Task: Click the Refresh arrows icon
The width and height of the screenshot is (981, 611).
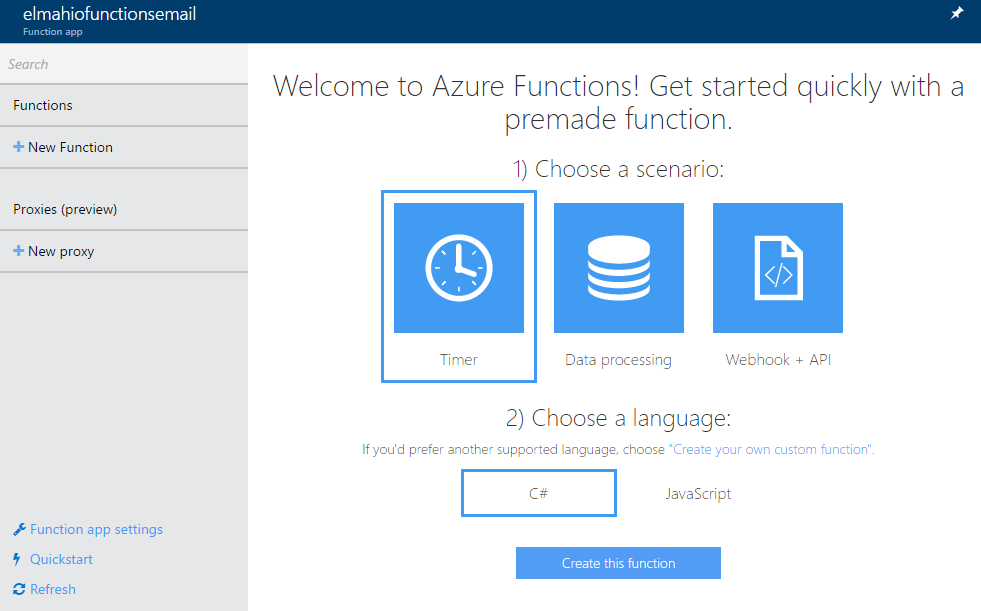Action: coord(18,589)
